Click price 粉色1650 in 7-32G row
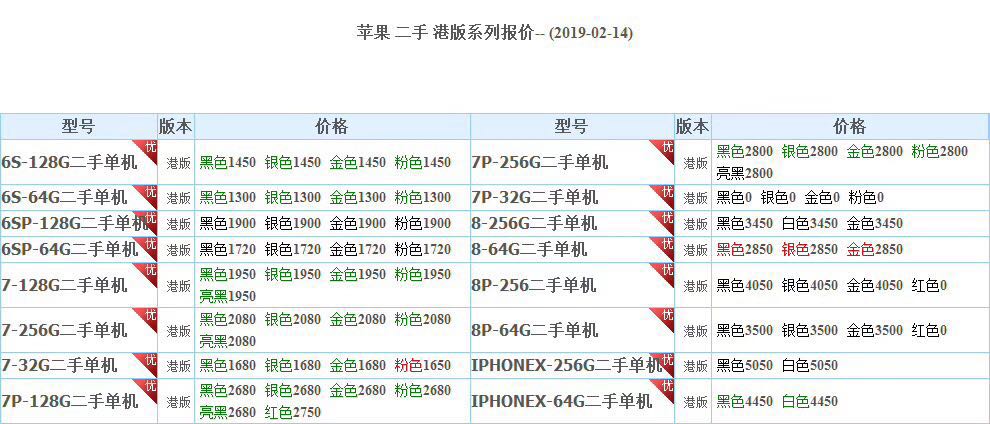 (x=423, y=365)
